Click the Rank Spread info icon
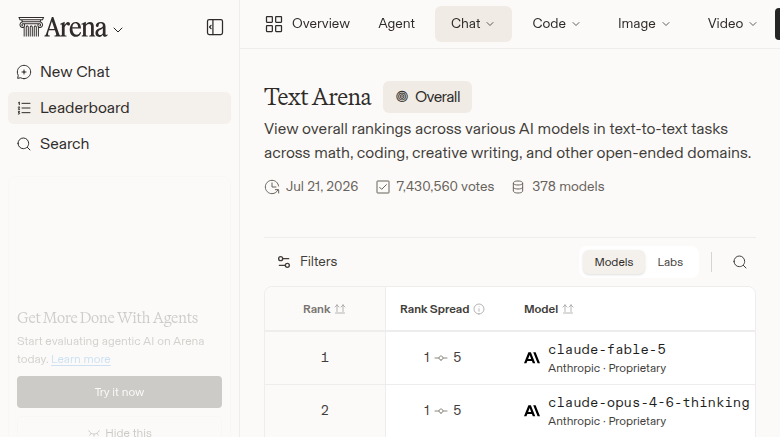This screenshot has width=780, height=437. 479,309
